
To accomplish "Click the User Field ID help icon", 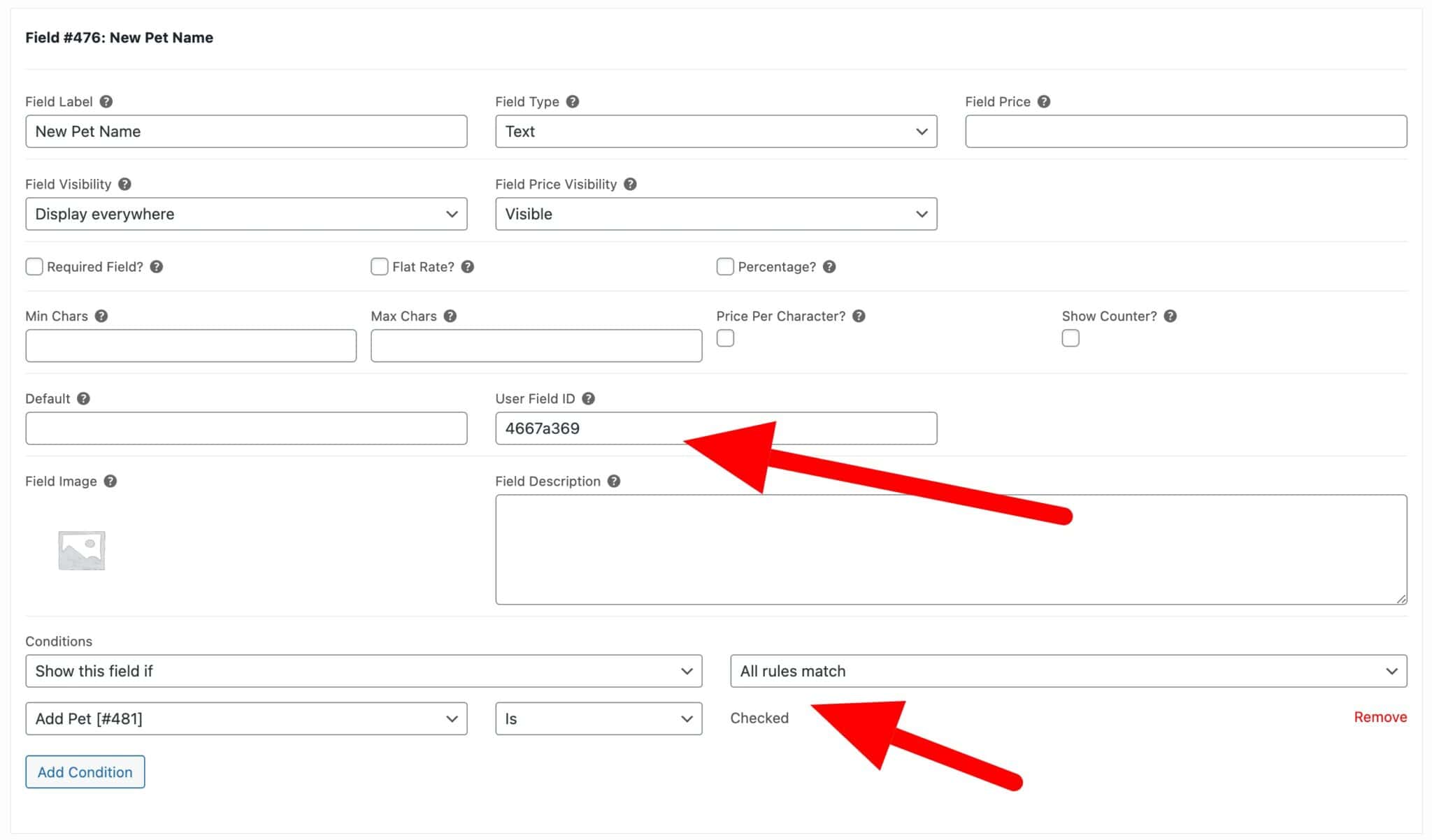I will (588, 398).
